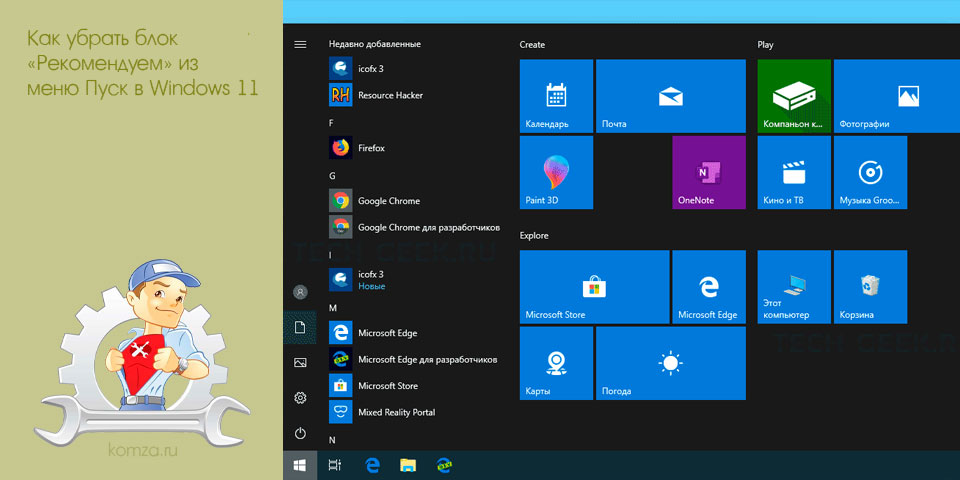The width and height of the screenshot is (960, 480).
Task: Open the Корзина tile
Action: coord(871,287)
